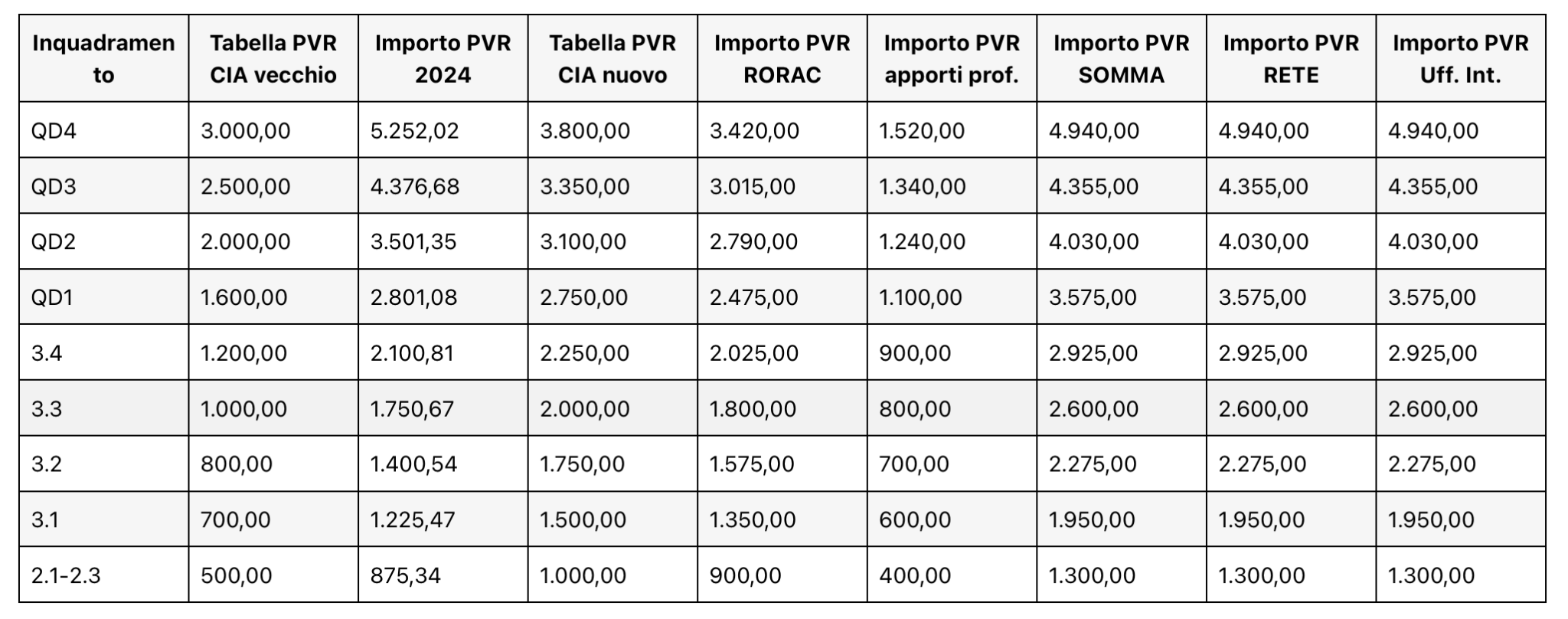Click the 2.1-2.3 row label cell
Screen dimensions: 1568x619
104,575
